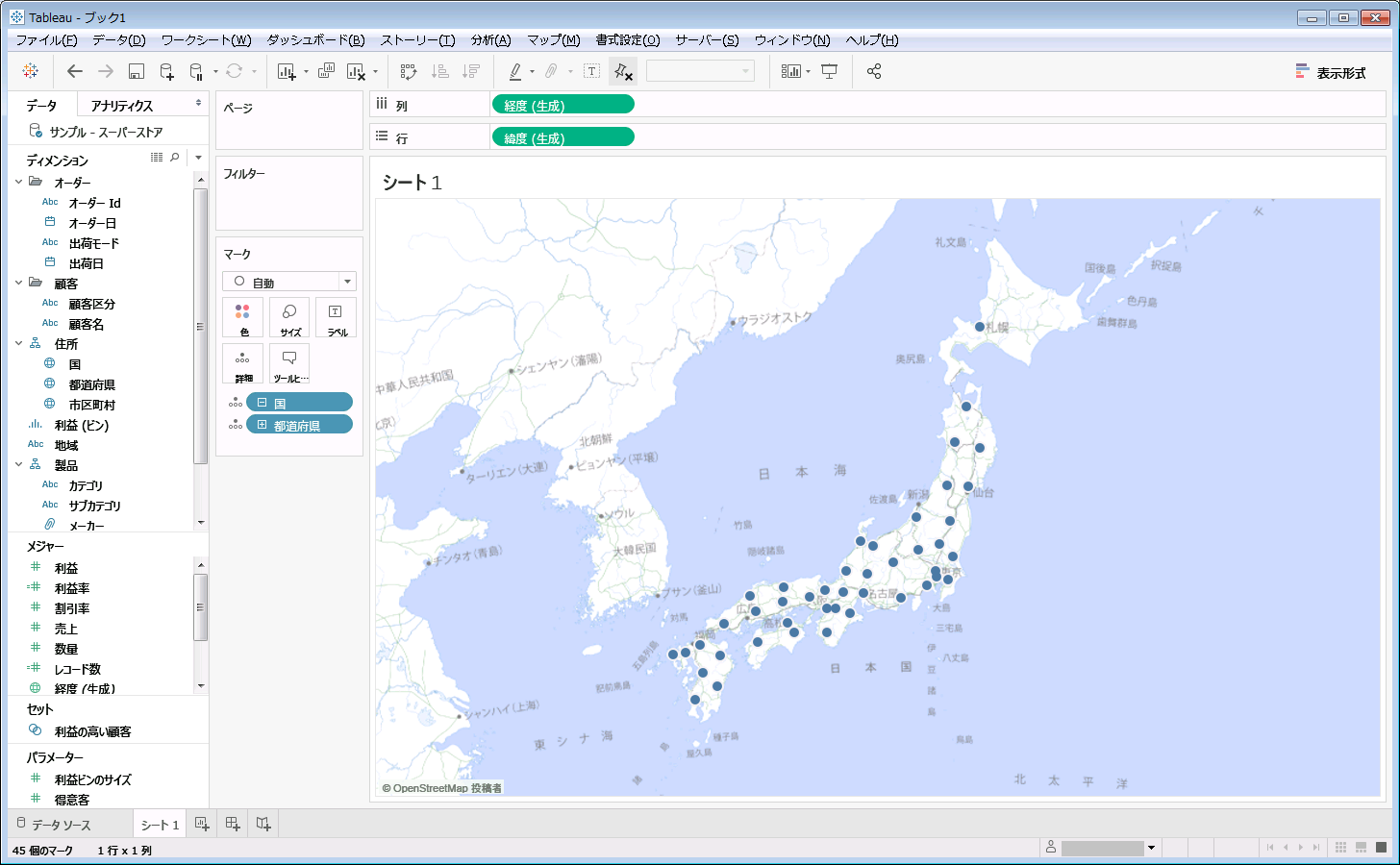Screen dimensions: 1400x865
Task: Show mark labels T icon
Action: click(x=592, y=71)
